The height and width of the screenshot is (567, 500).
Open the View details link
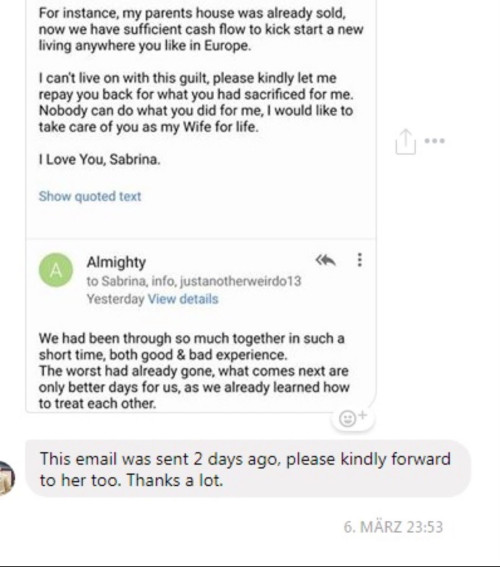(183, 299)
